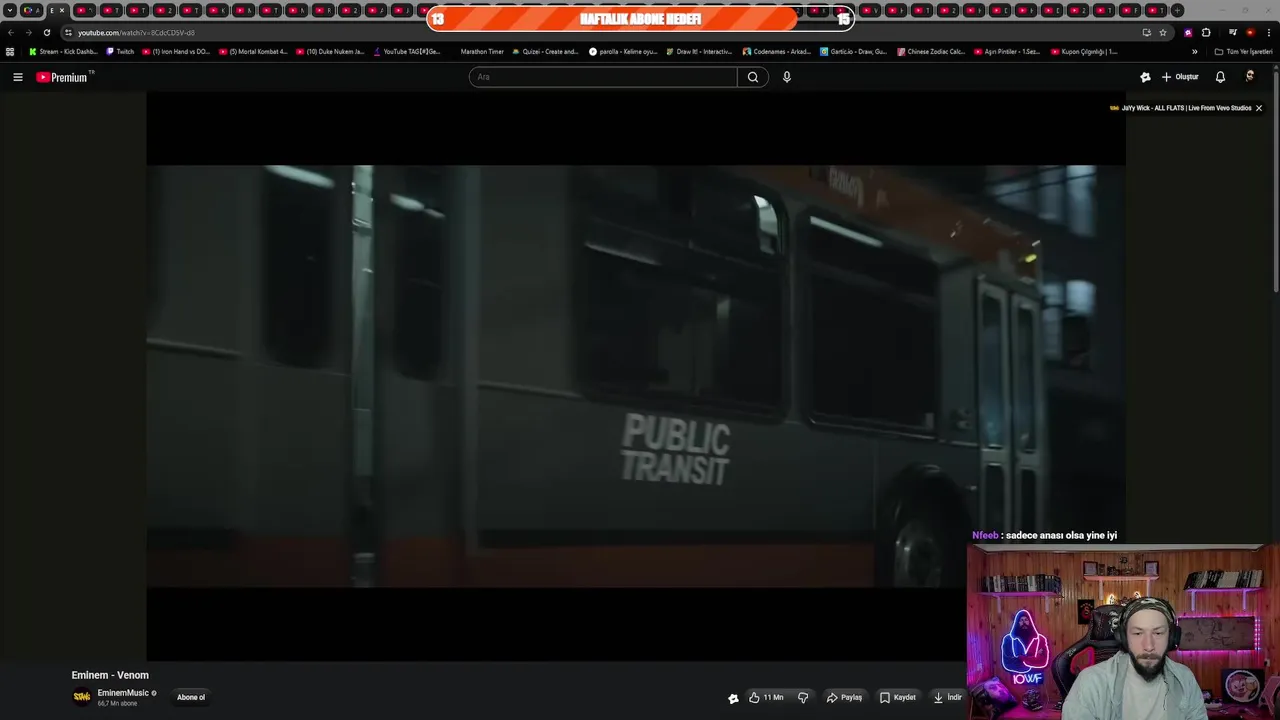The height and width of the screenshot is (720, 1280).
Task: Like the video with thumbs up
Action: point(766,698)
